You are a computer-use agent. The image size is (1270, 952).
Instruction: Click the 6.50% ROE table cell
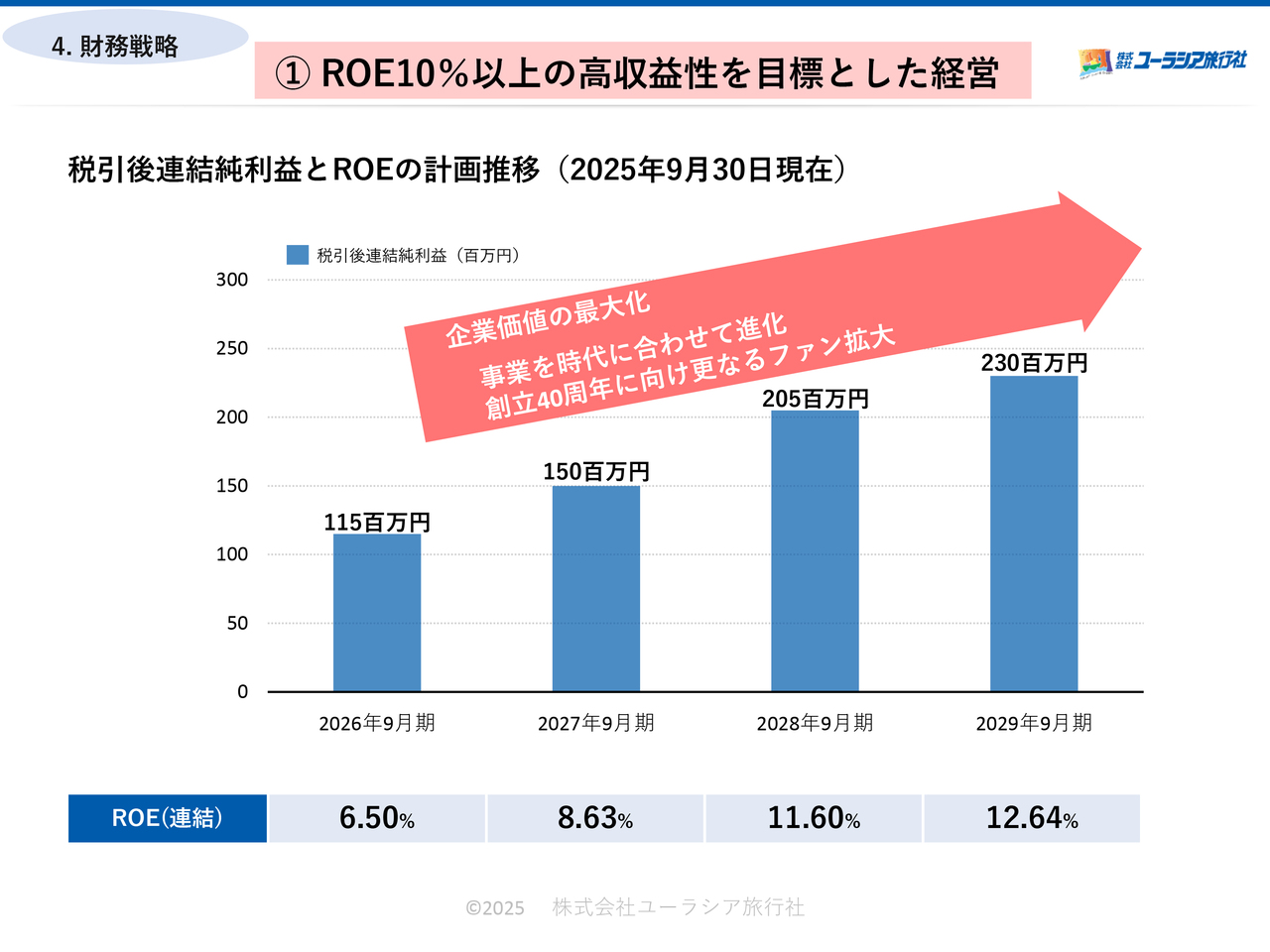point(377,818)
